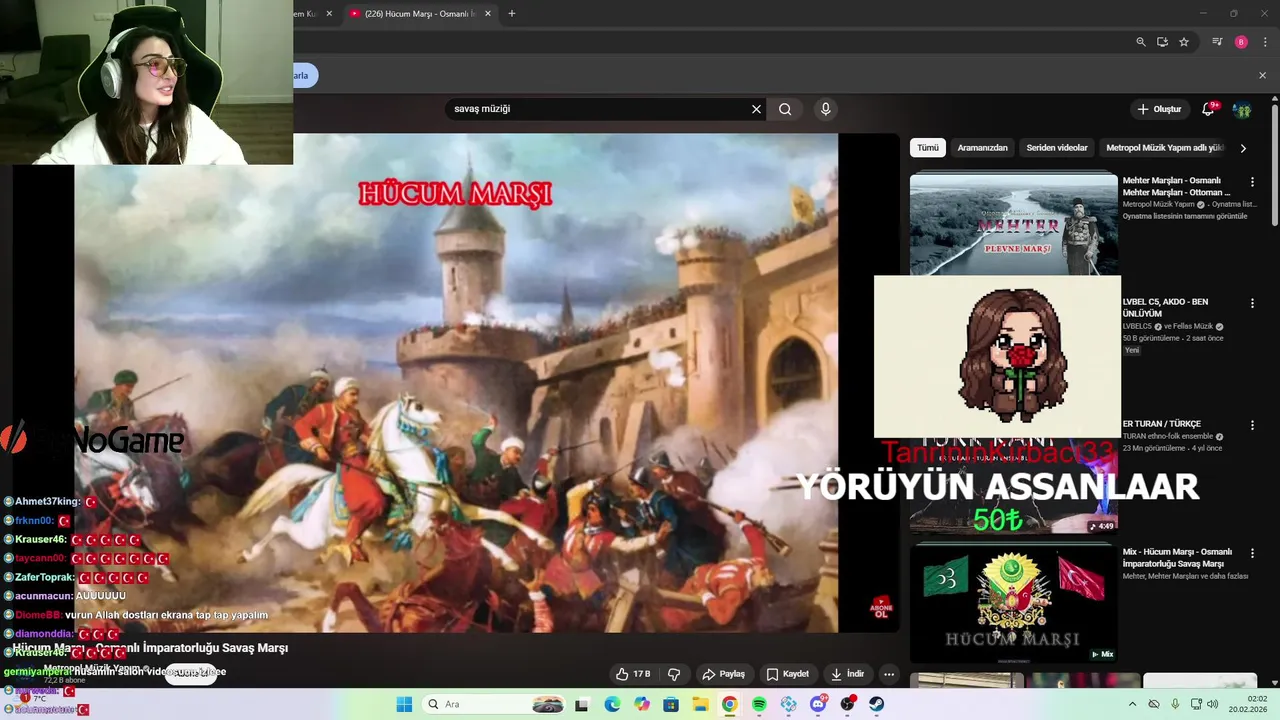
Task: Click the install app icon in address bar
Action: [x=1162, y=42]
